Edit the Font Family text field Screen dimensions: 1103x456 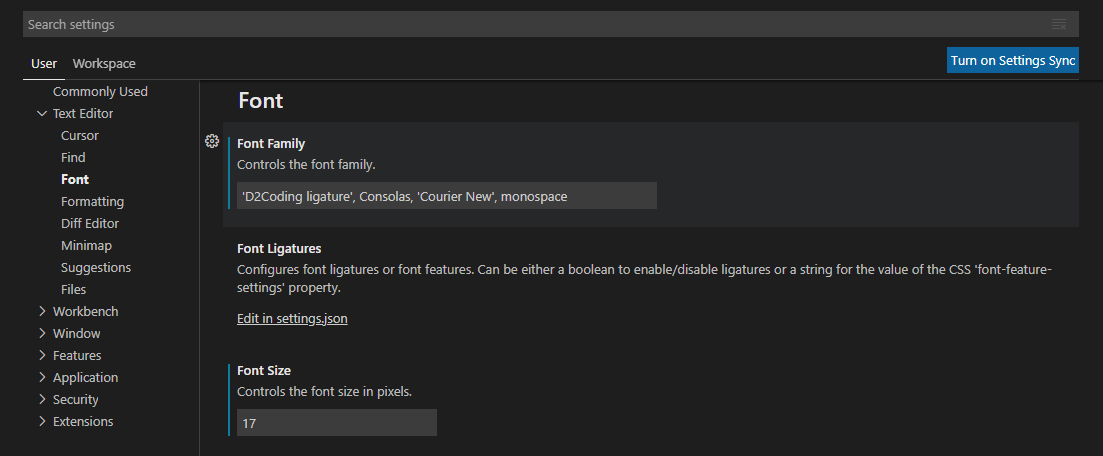pos(447,196)
